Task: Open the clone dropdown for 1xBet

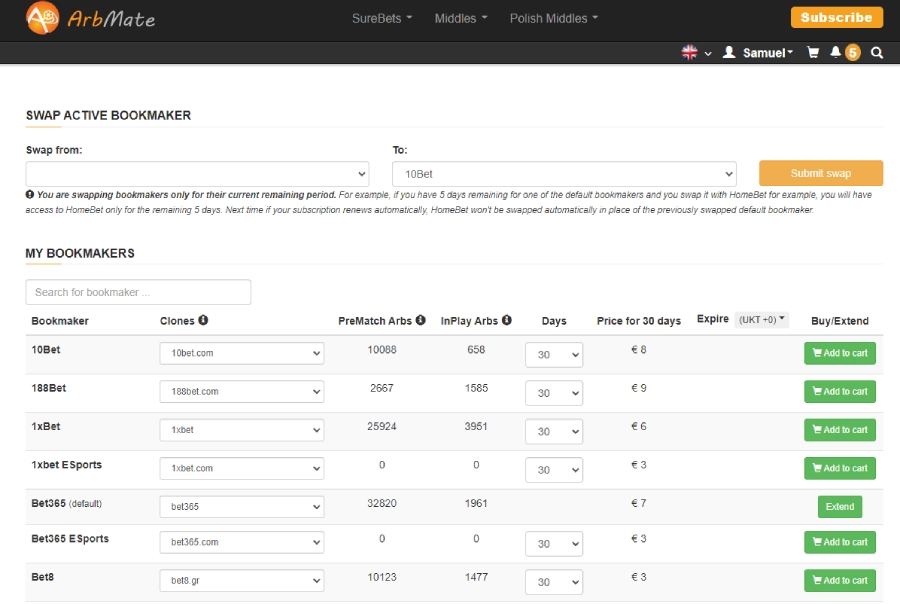Action: [242, 430]
